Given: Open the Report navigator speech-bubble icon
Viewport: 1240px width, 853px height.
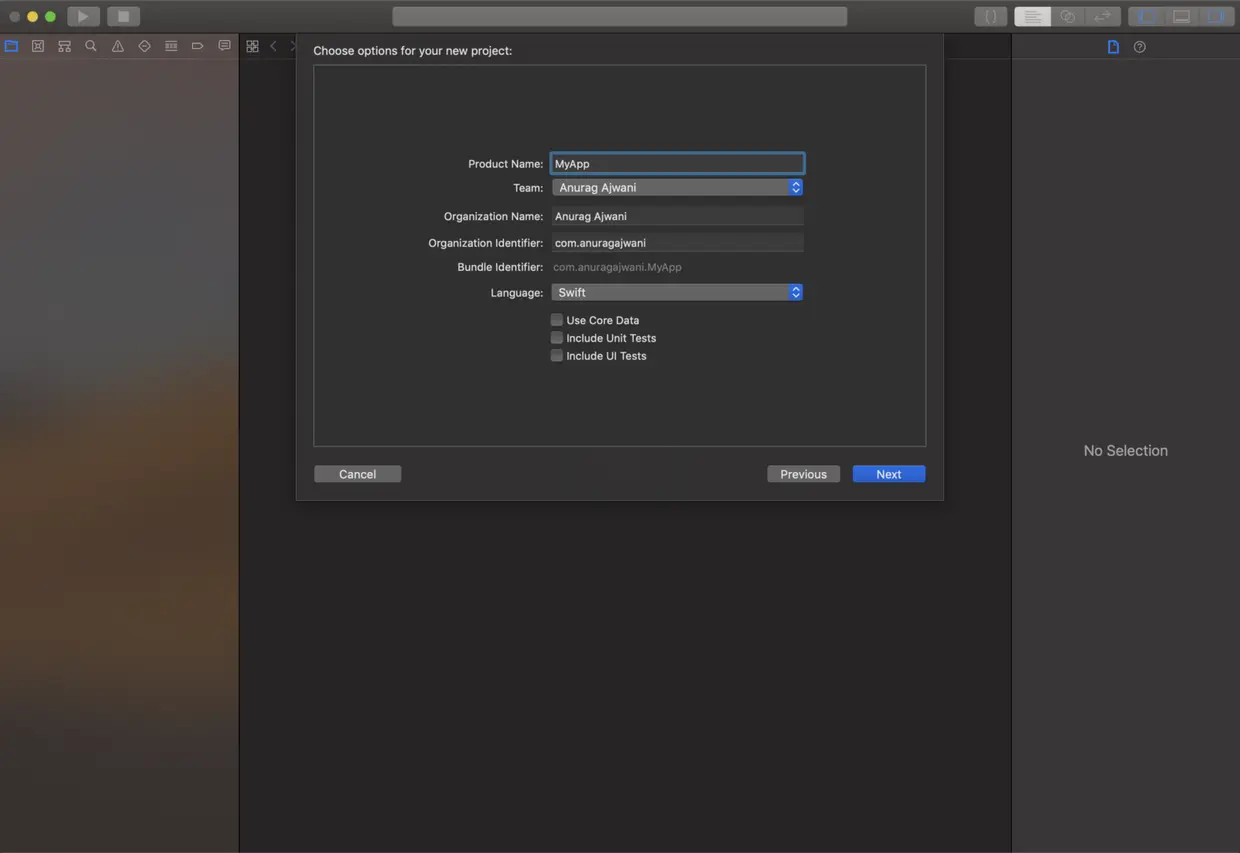Looking at the screenshot, I should tap(224, 46).
